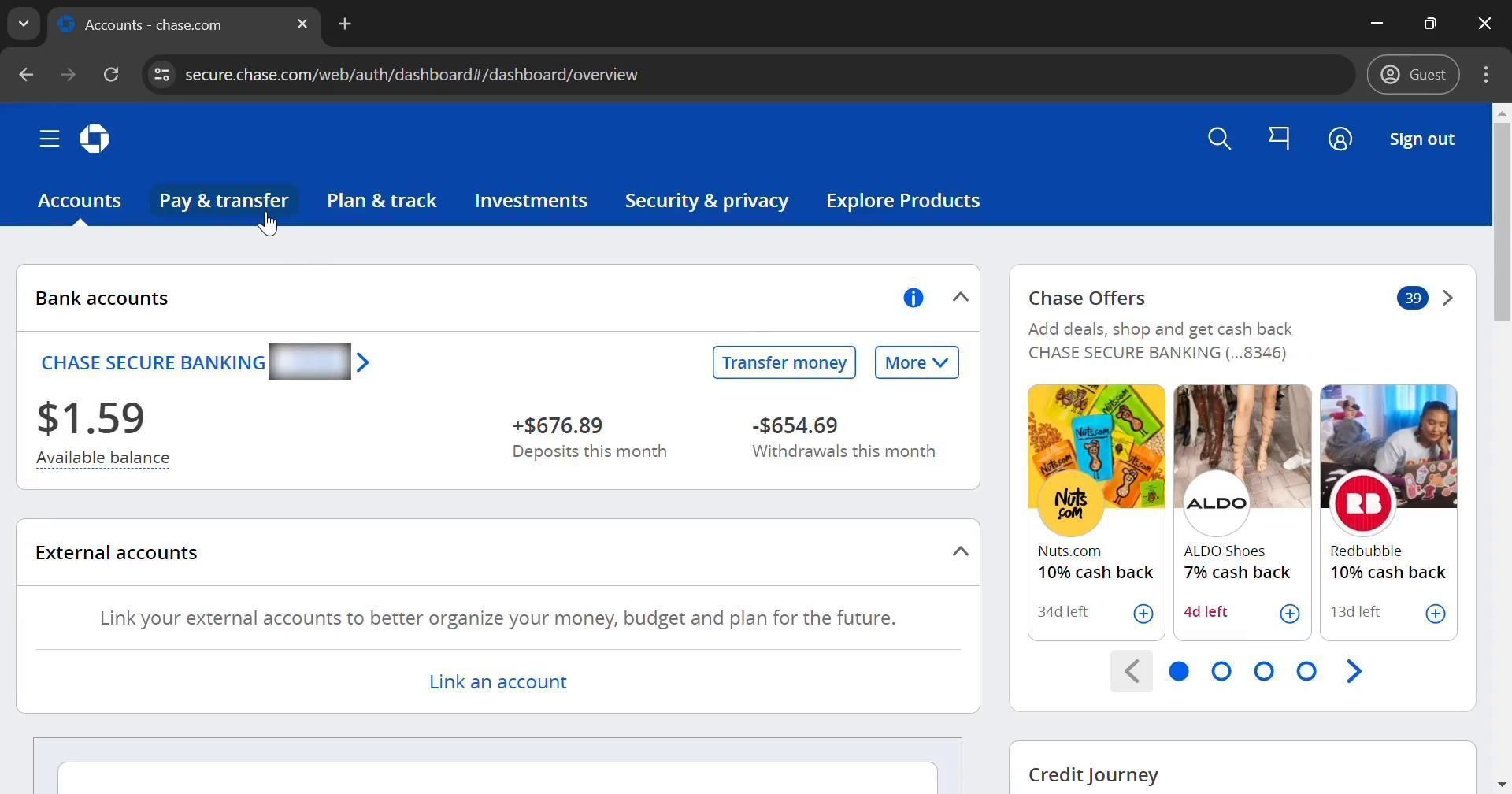Screen dimensions: 1512x794
Task: Open the secure messages icon
Action: (x=1279, y=139)
